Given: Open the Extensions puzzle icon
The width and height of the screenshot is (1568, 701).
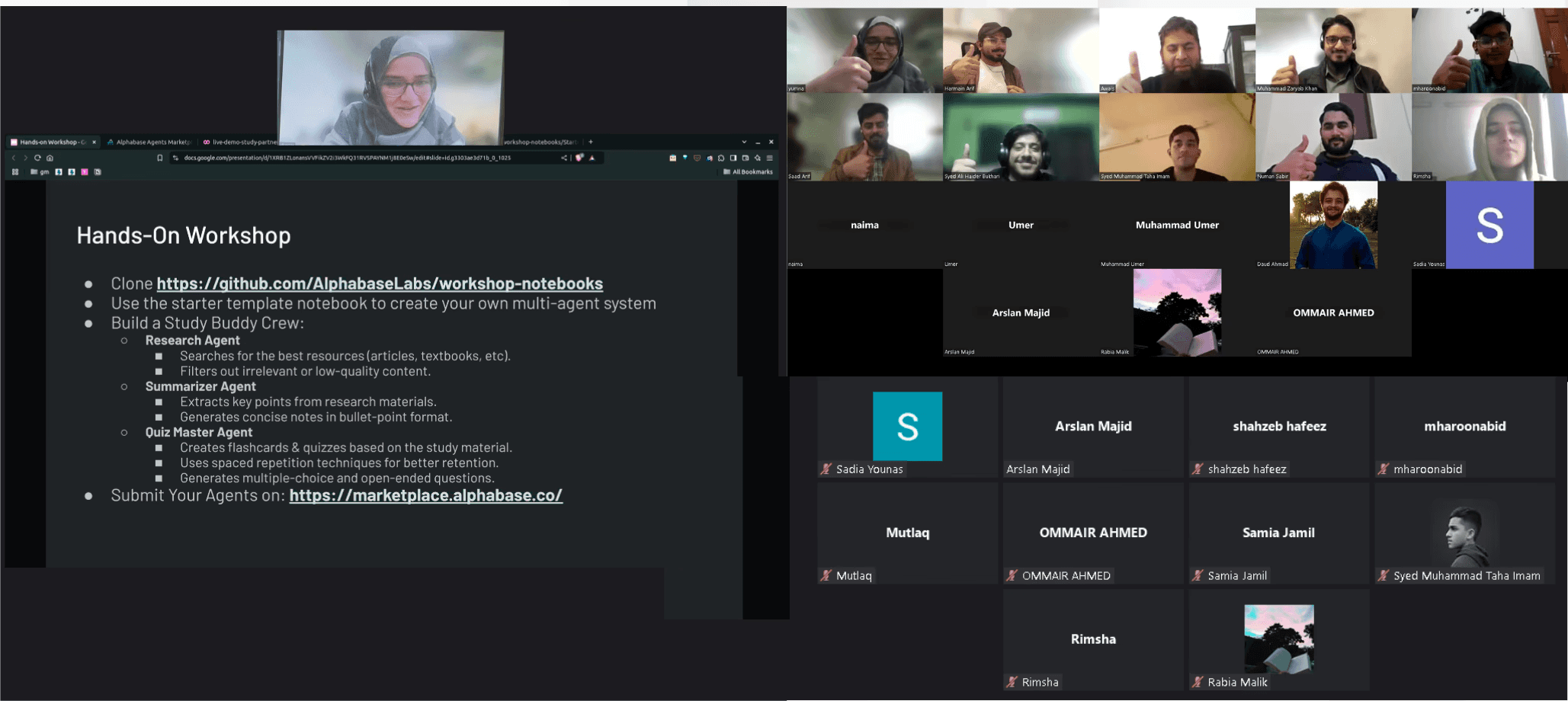Looking at the screenshot, I should pos(721,158).
